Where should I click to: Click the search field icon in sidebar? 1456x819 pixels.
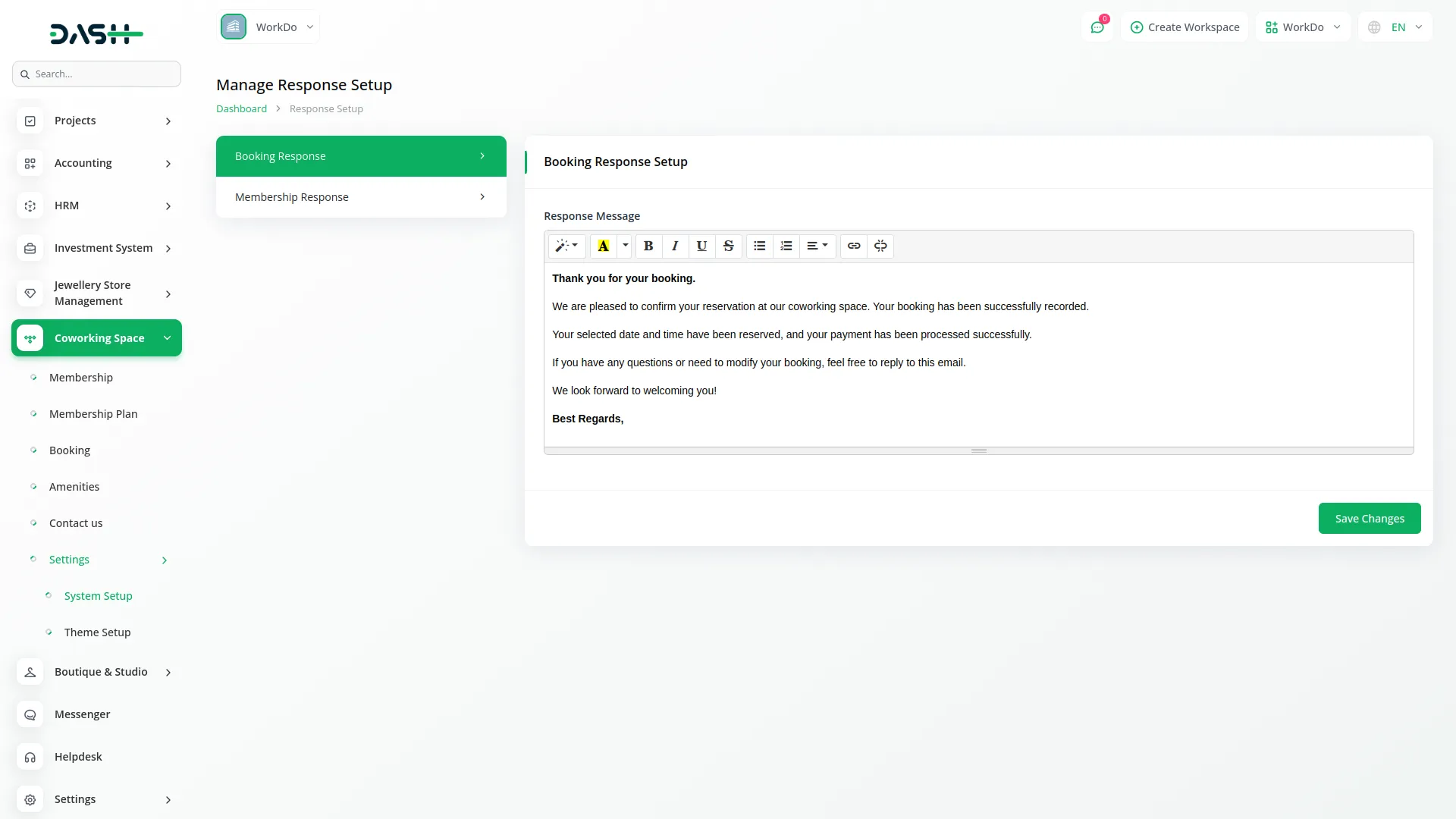[x=26, y=74]
